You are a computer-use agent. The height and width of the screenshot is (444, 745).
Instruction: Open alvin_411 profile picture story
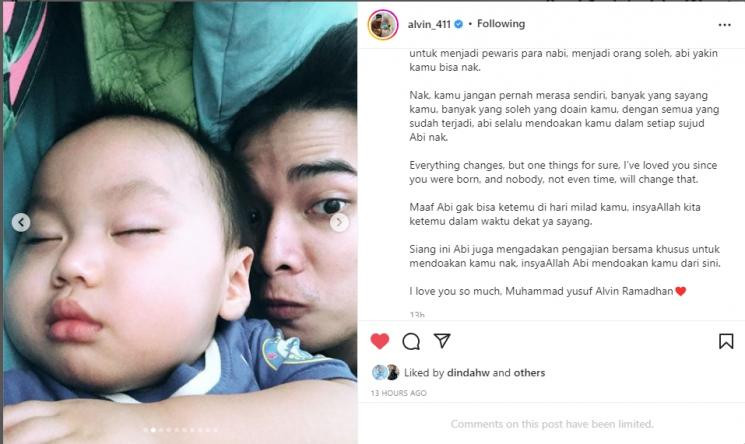tap(382, 24)
